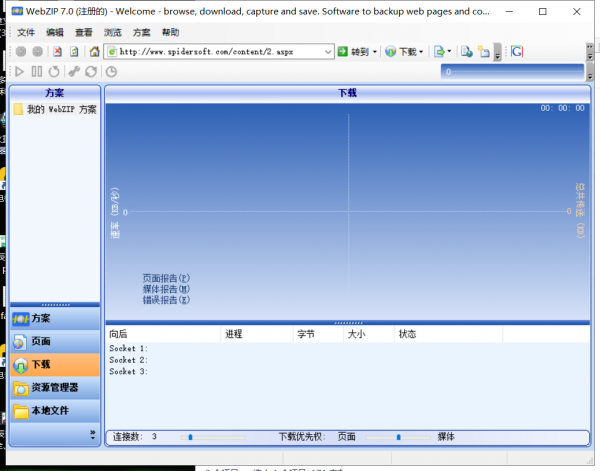Open the 错误报告 link
Screen dimensions: 600x471
pos(165,300)
